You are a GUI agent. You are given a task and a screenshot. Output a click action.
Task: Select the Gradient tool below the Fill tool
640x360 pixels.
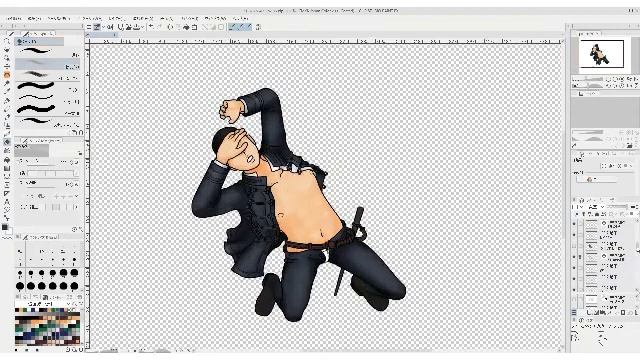tap(7, 168)
